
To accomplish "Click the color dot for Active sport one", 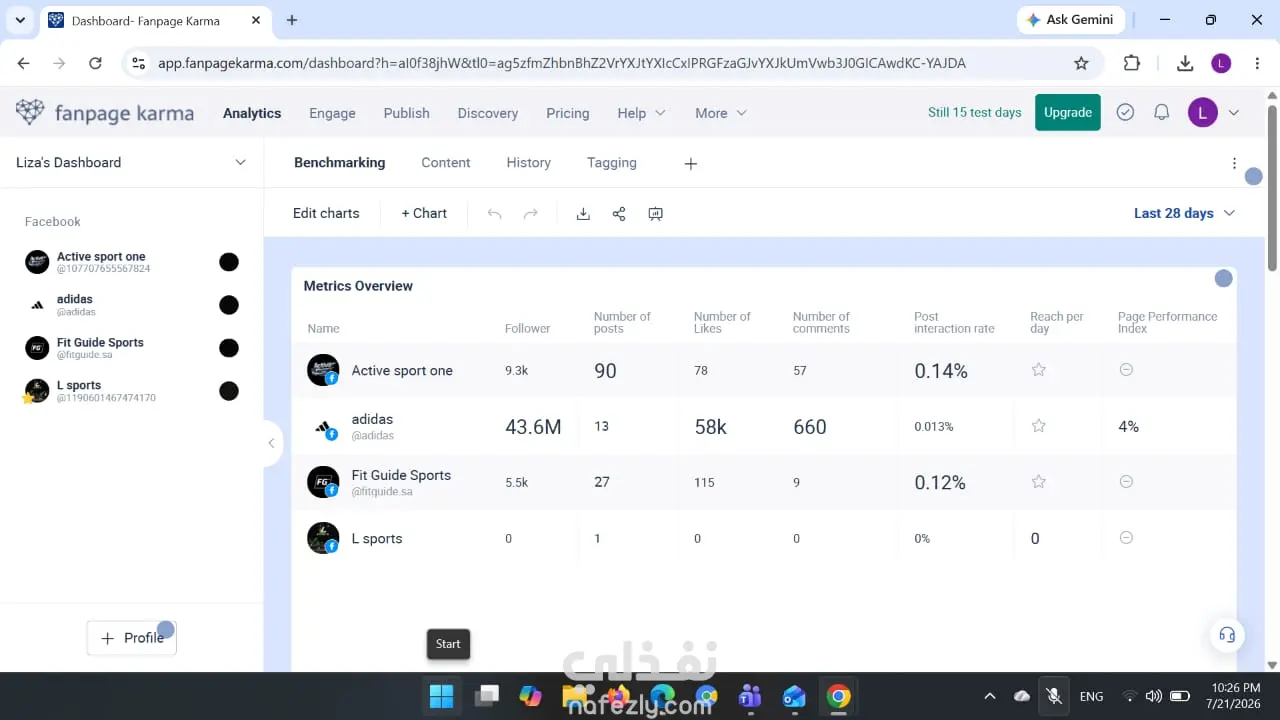I will 229,262.
